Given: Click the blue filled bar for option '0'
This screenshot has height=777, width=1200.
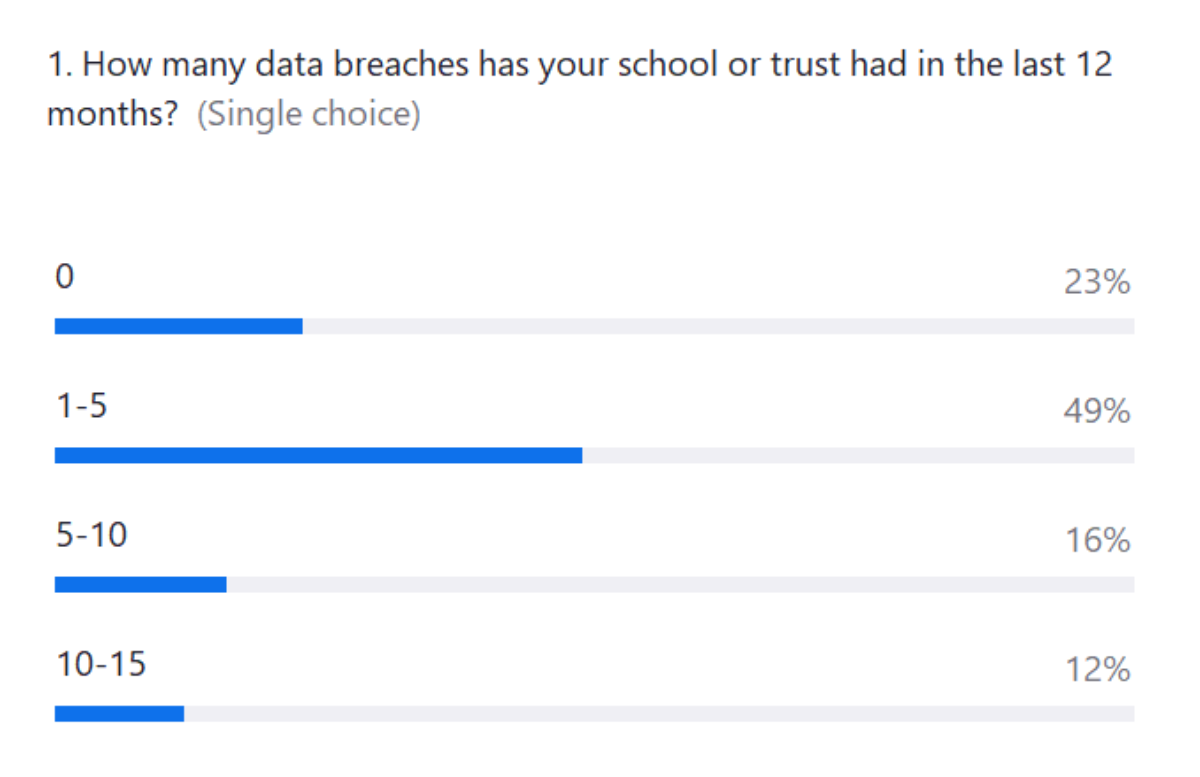Looking at the screenshot, I should point(178,326).
